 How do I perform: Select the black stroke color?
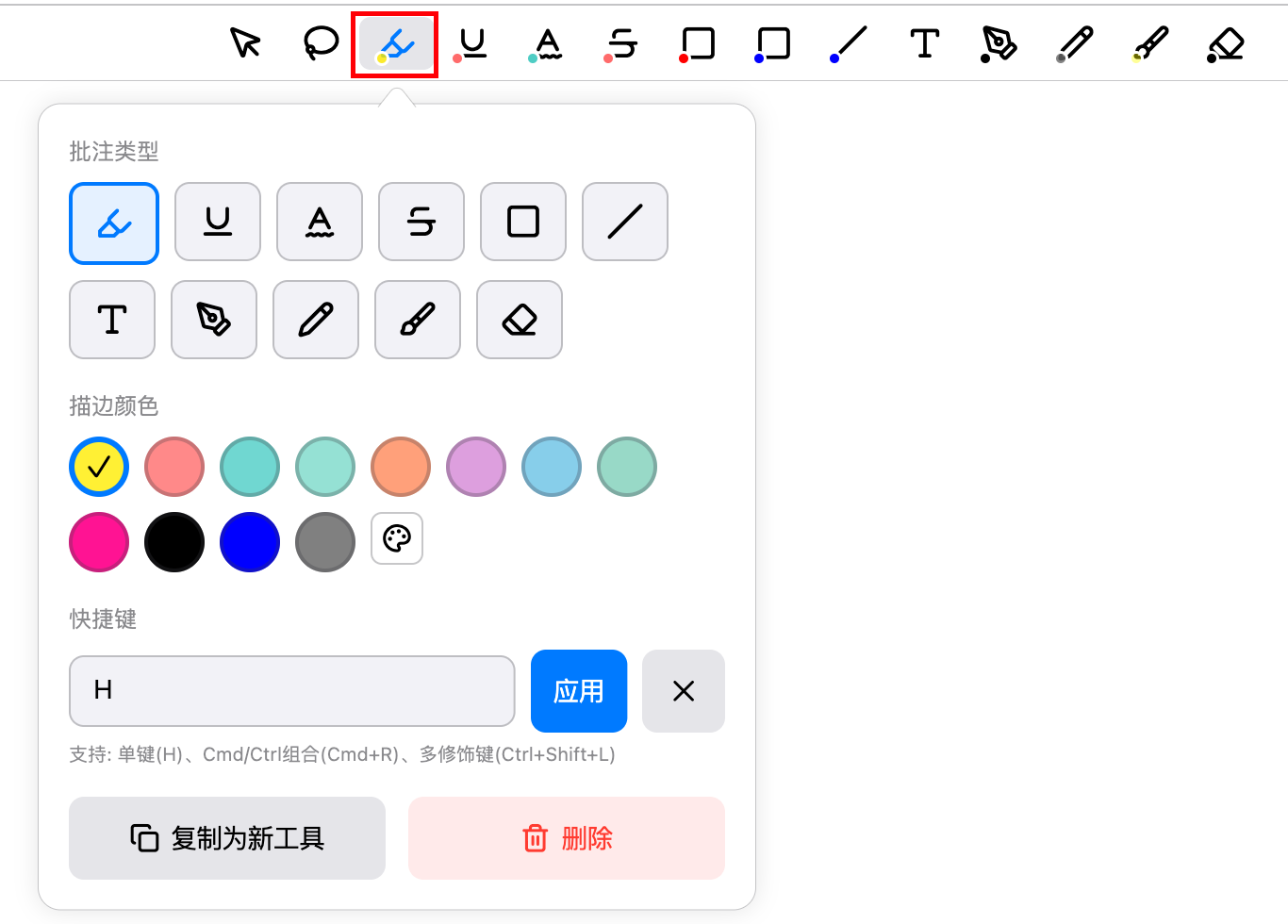174,541
